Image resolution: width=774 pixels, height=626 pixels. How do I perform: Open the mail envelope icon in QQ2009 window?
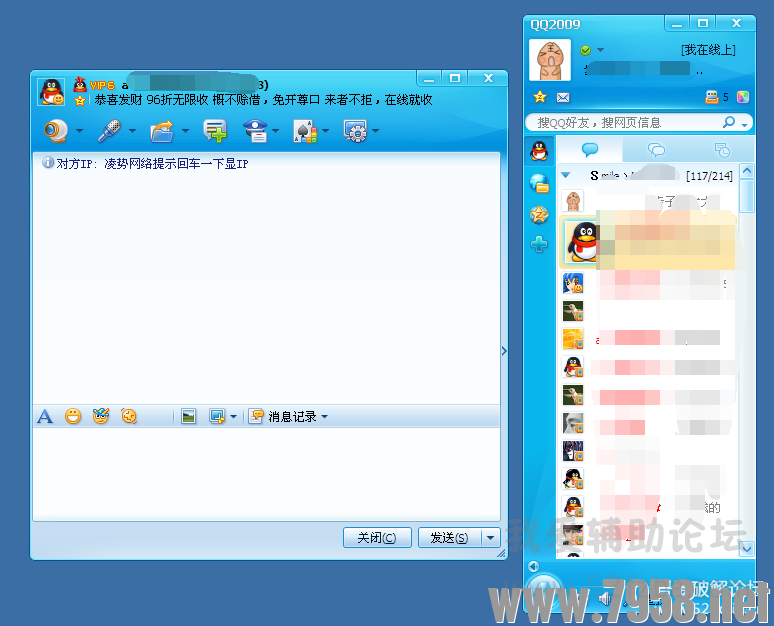(x=563, y=98)
